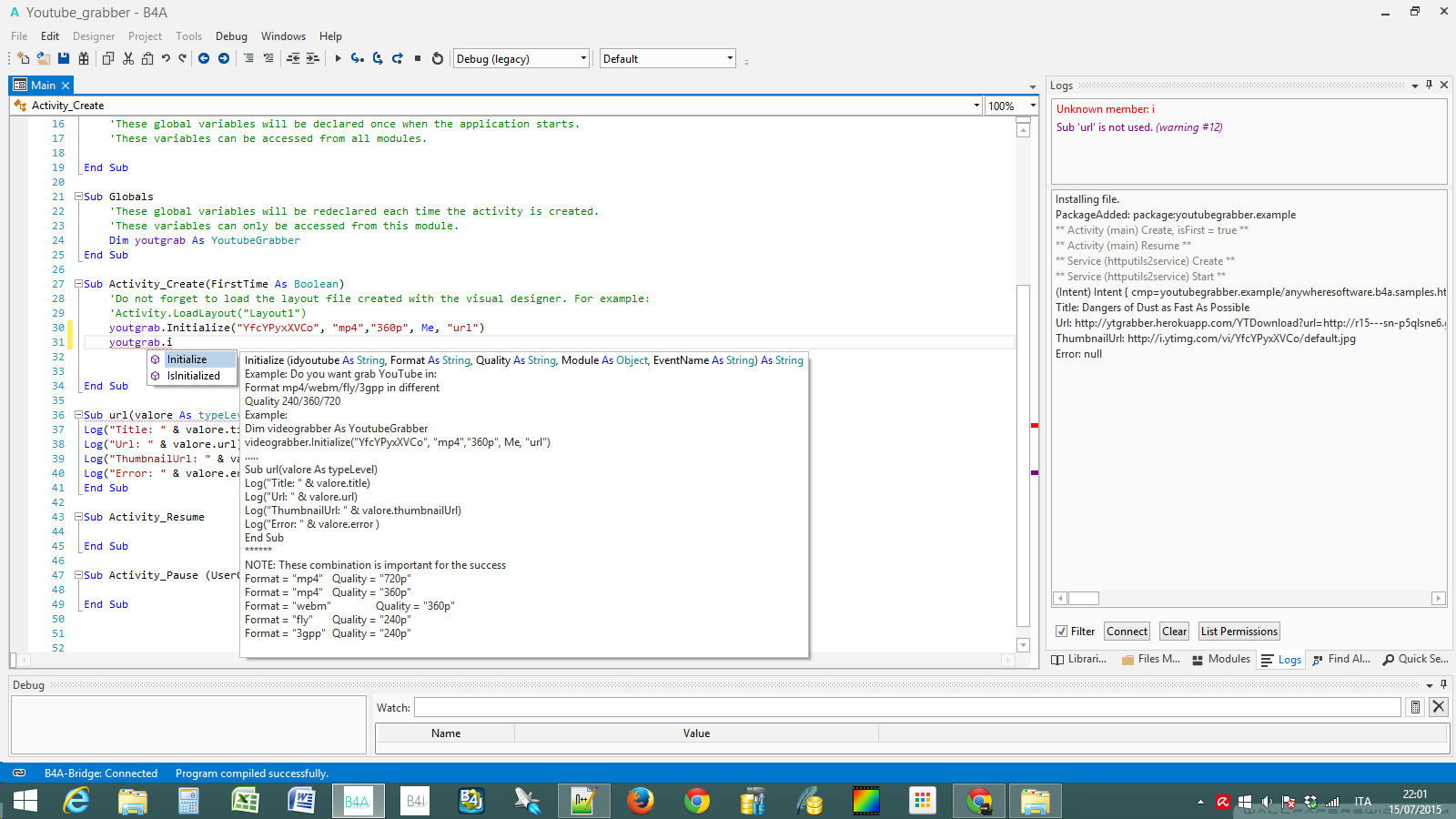1456x819 pixels.
Task: Open the Tools menu
Action: tap(188, 36)
